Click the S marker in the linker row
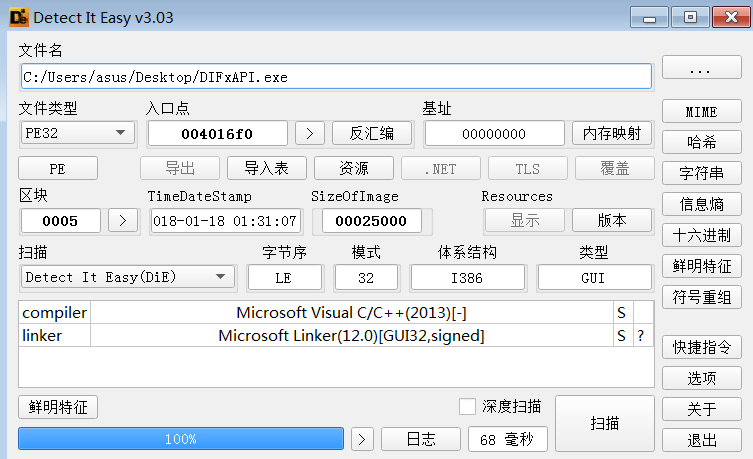753x459 pixels. pos(621,336)
